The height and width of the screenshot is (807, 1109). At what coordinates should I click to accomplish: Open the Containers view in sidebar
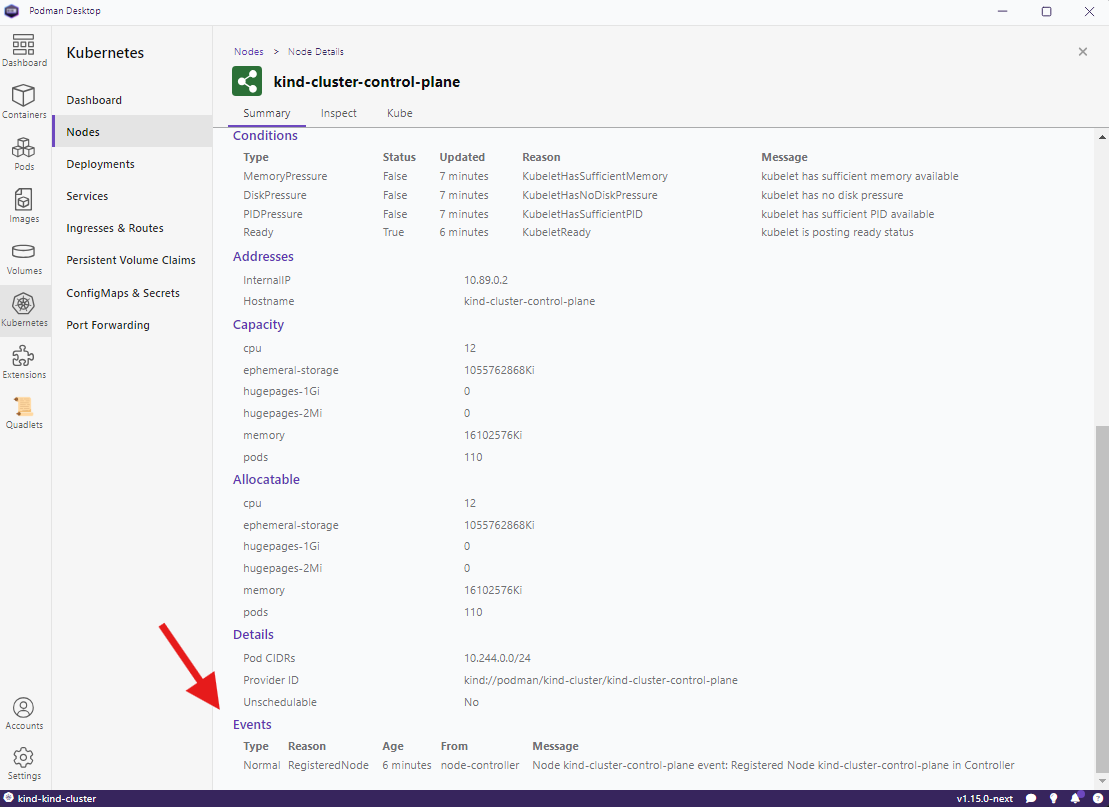(24, 102)
